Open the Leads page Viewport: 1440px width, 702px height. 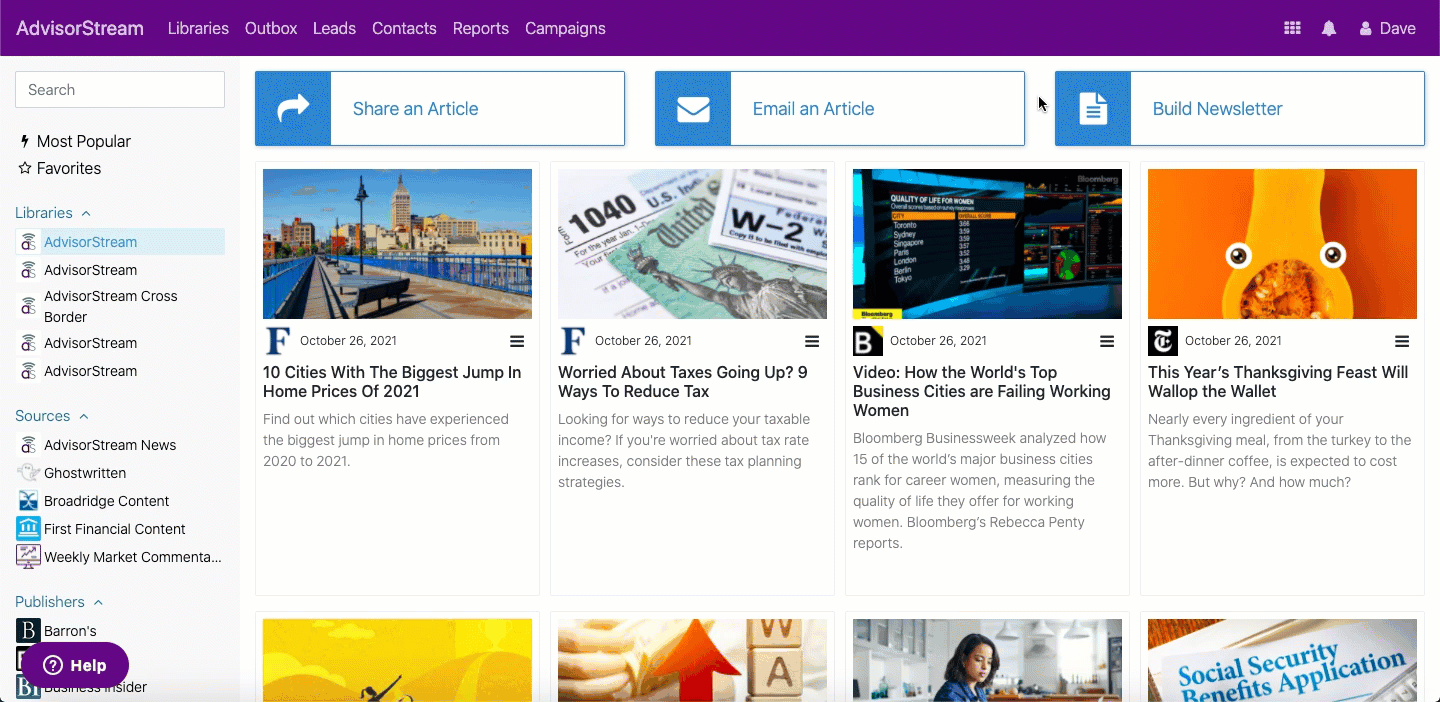pos(334,28)
